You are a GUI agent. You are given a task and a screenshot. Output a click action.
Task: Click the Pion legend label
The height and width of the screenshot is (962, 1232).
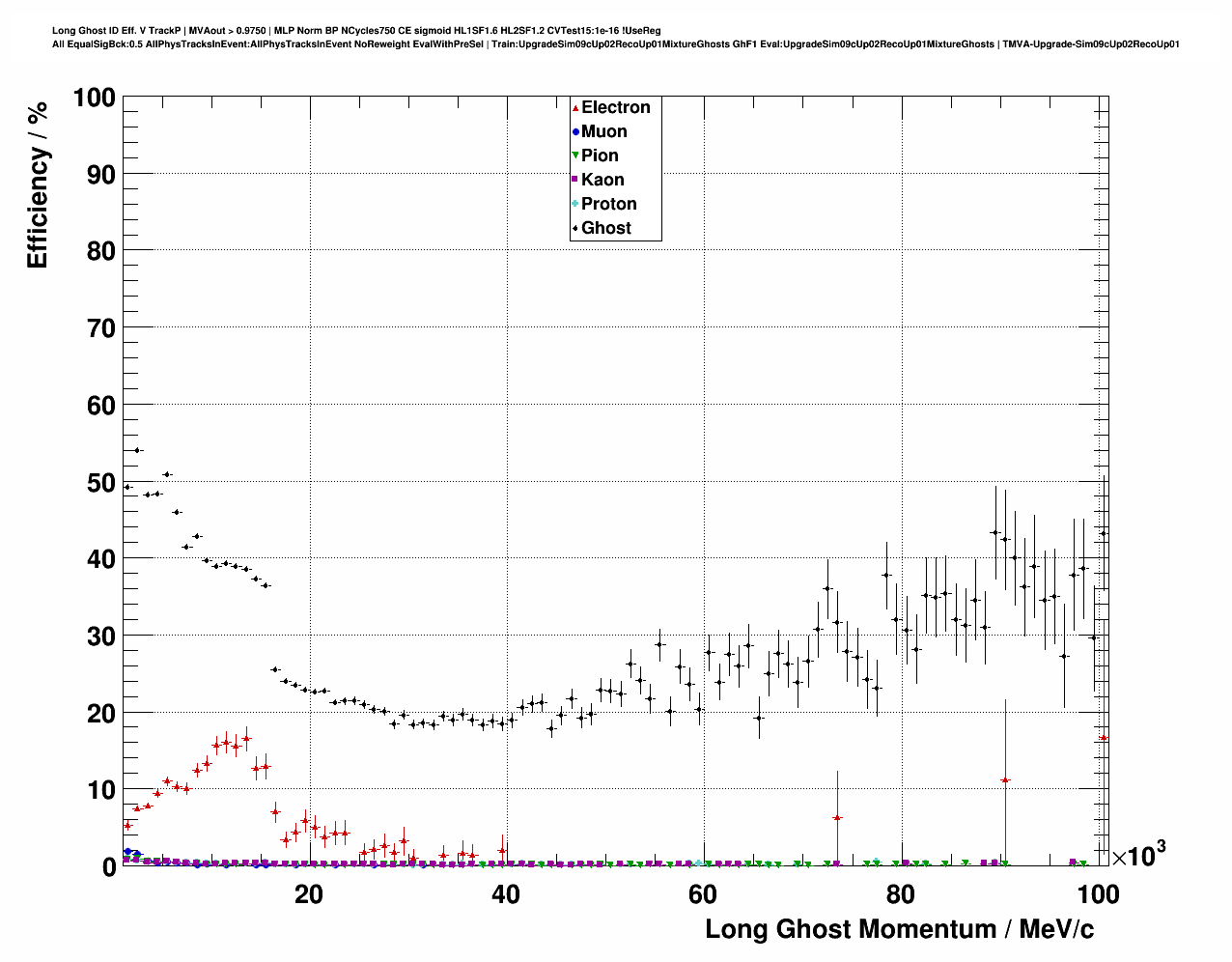coord(600,156)
